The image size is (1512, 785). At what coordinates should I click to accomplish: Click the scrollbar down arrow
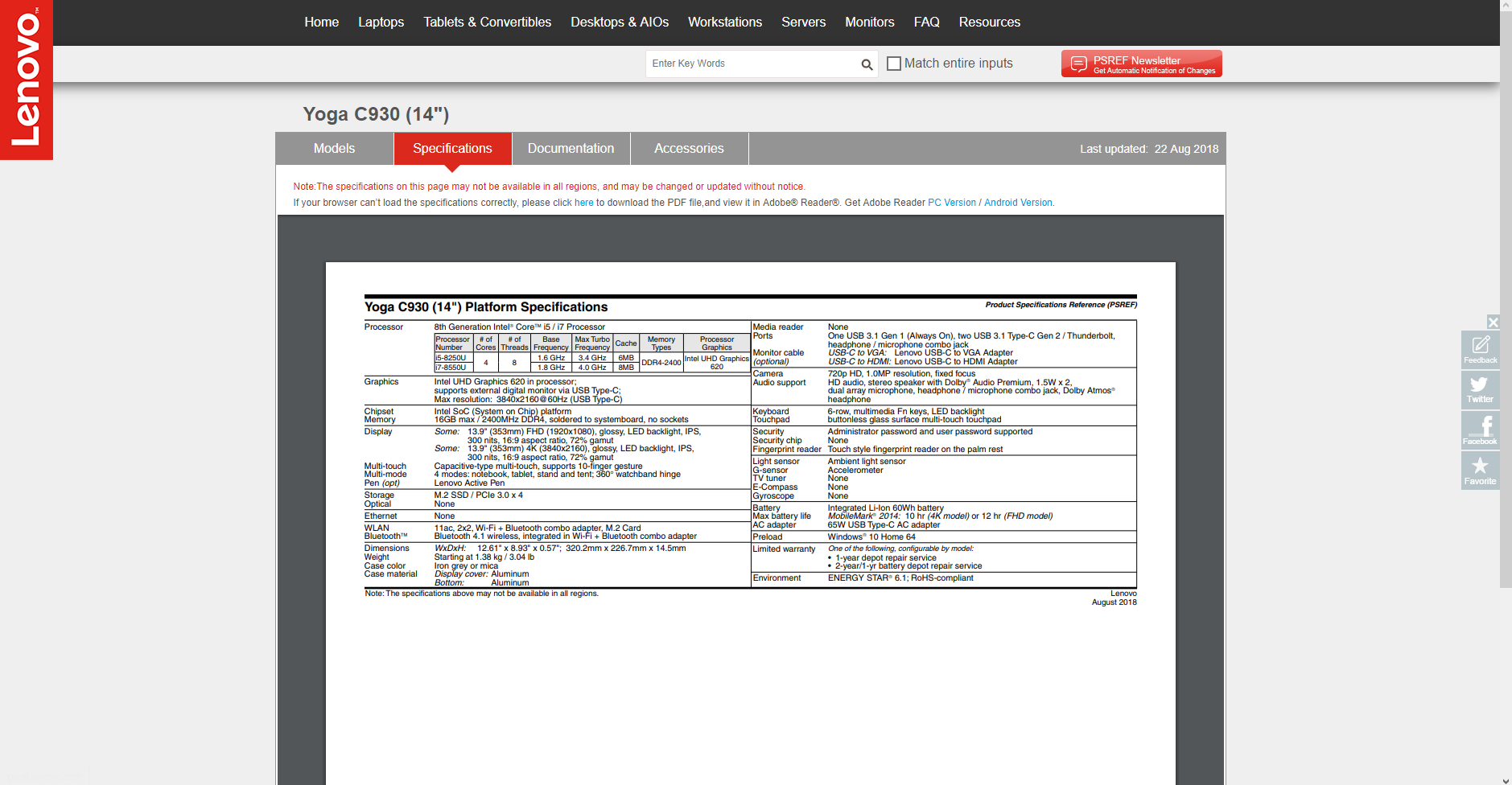(1506, 779)
